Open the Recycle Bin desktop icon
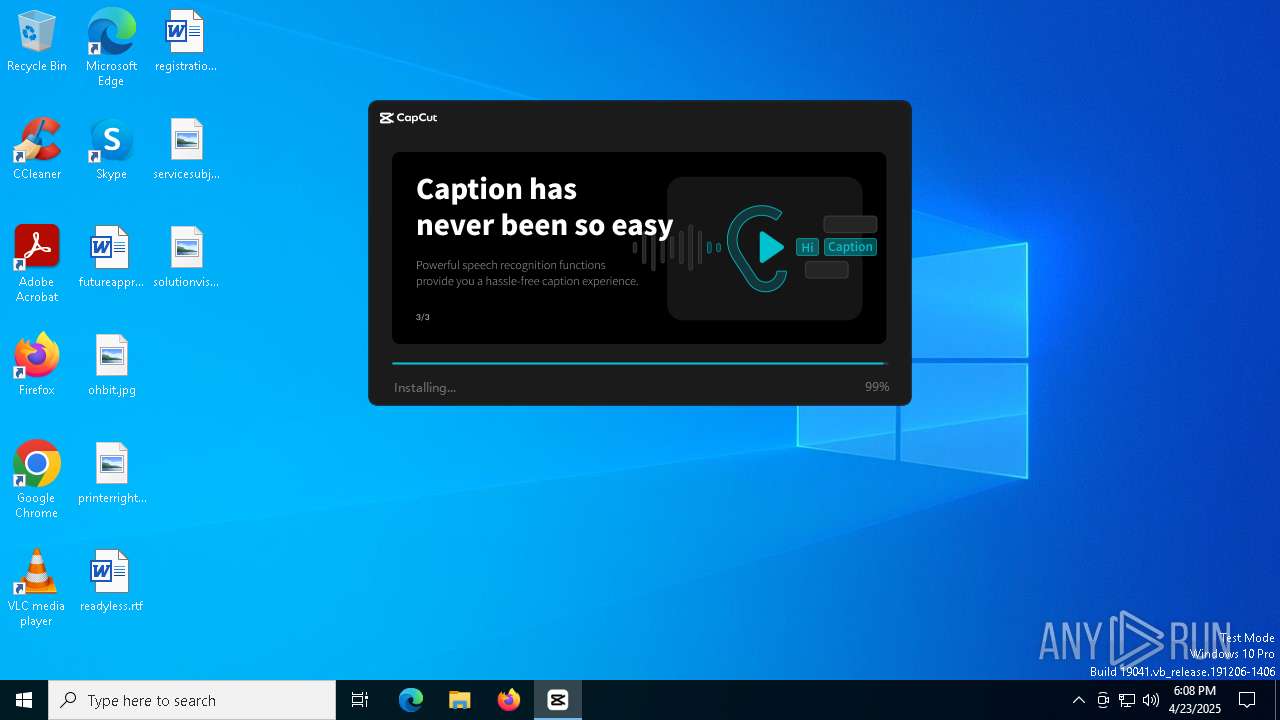This screenshot has width=1280, height=720. 37,41
